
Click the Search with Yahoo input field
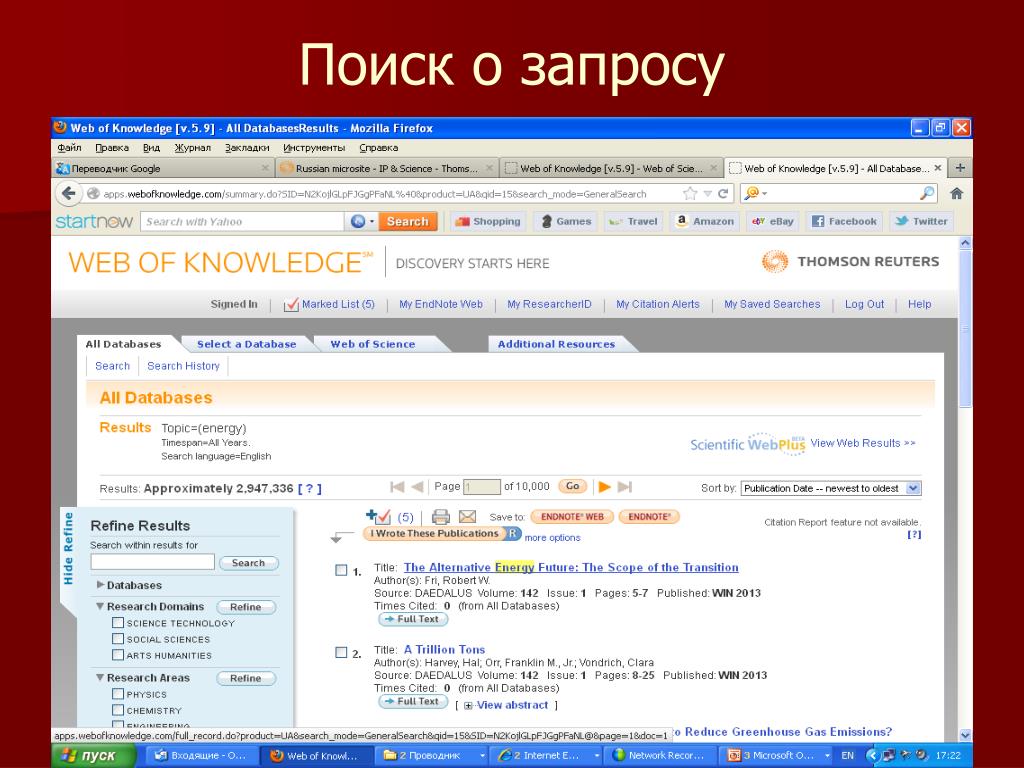[x=242, y=221]
